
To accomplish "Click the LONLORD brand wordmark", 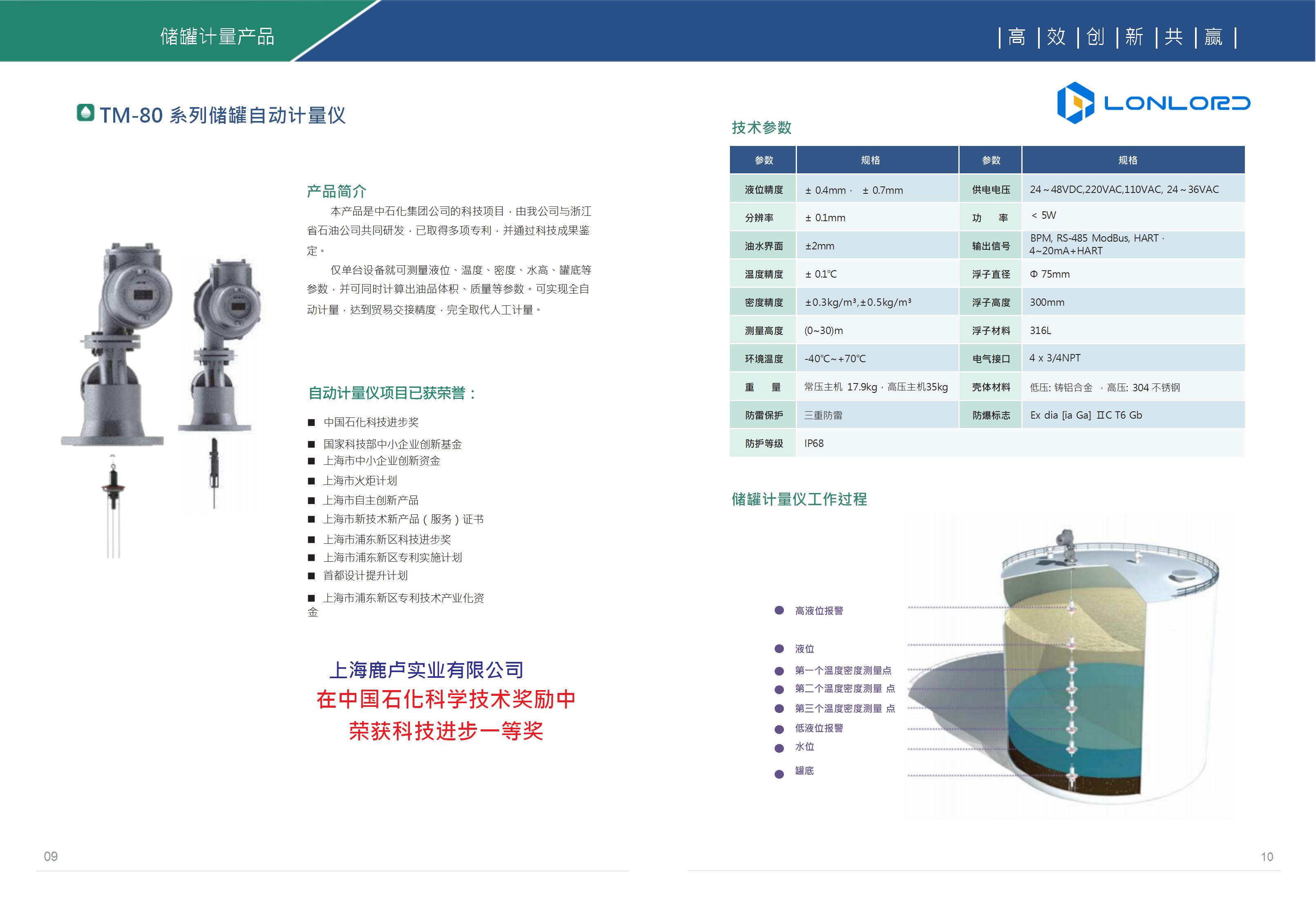I will [x=1177, y=103].
